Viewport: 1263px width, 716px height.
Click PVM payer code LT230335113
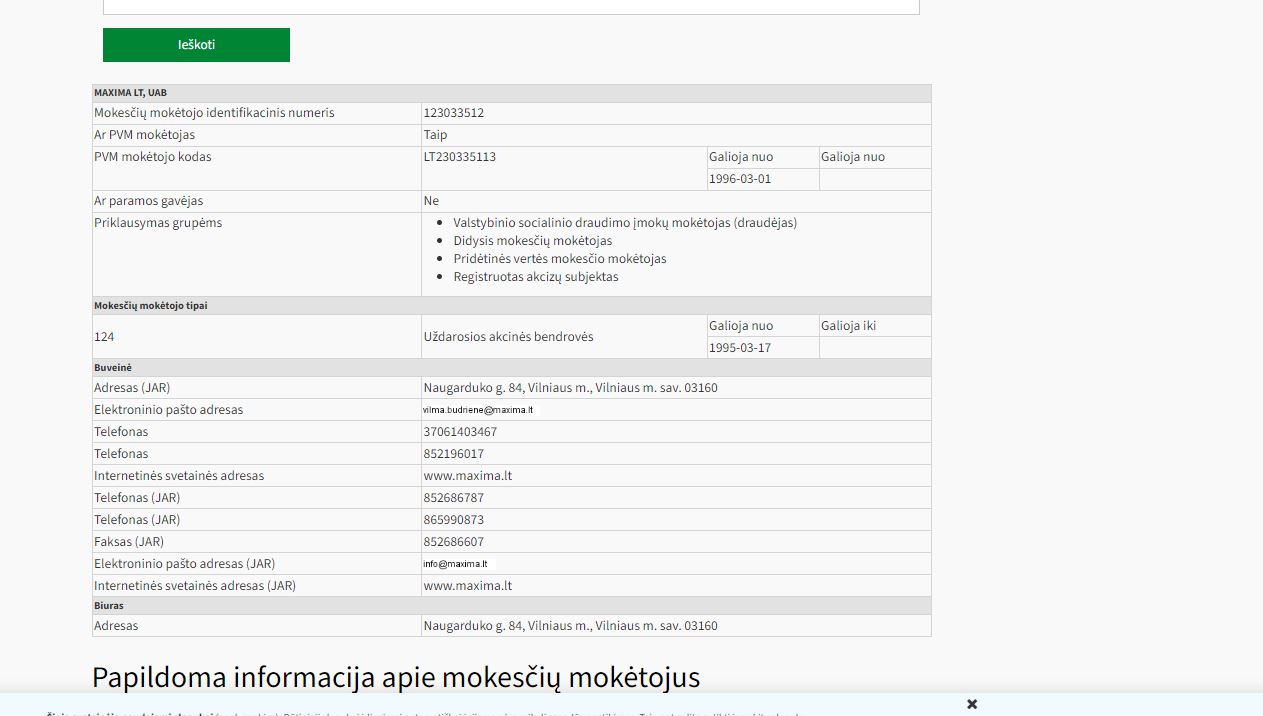tap(459, 157)
